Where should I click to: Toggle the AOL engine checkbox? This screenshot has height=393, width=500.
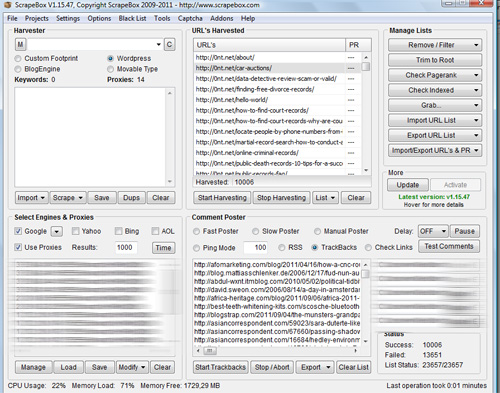tap(155, 231)
